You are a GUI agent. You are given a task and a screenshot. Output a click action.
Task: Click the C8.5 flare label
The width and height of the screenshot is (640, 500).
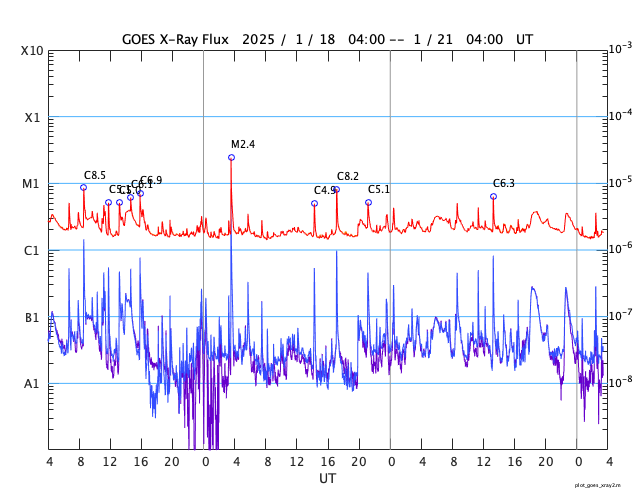(x=95, y=175)
